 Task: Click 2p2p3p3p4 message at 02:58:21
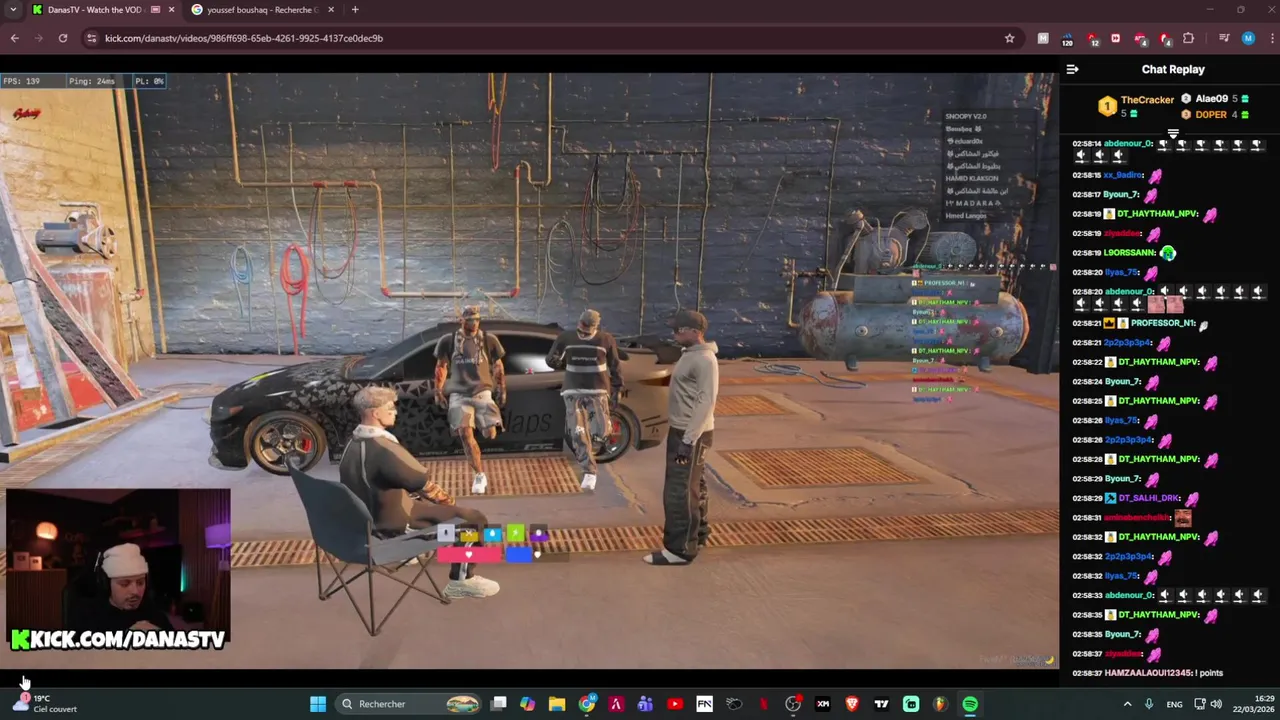(1122, 342)
